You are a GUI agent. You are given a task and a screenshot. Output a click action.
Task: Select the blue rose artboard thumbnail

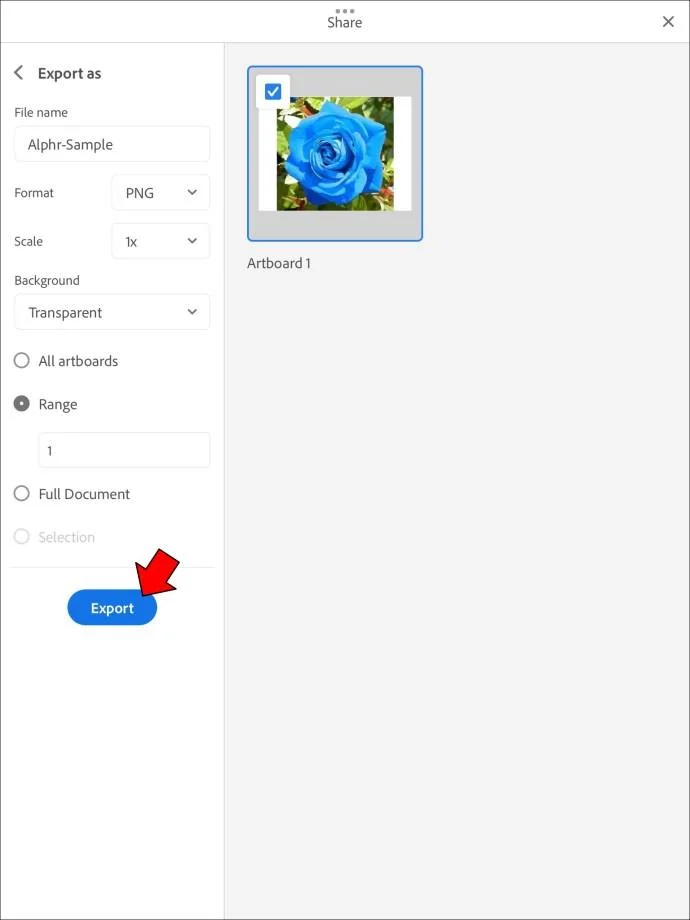pyautogui.click(x=335, y=154)
